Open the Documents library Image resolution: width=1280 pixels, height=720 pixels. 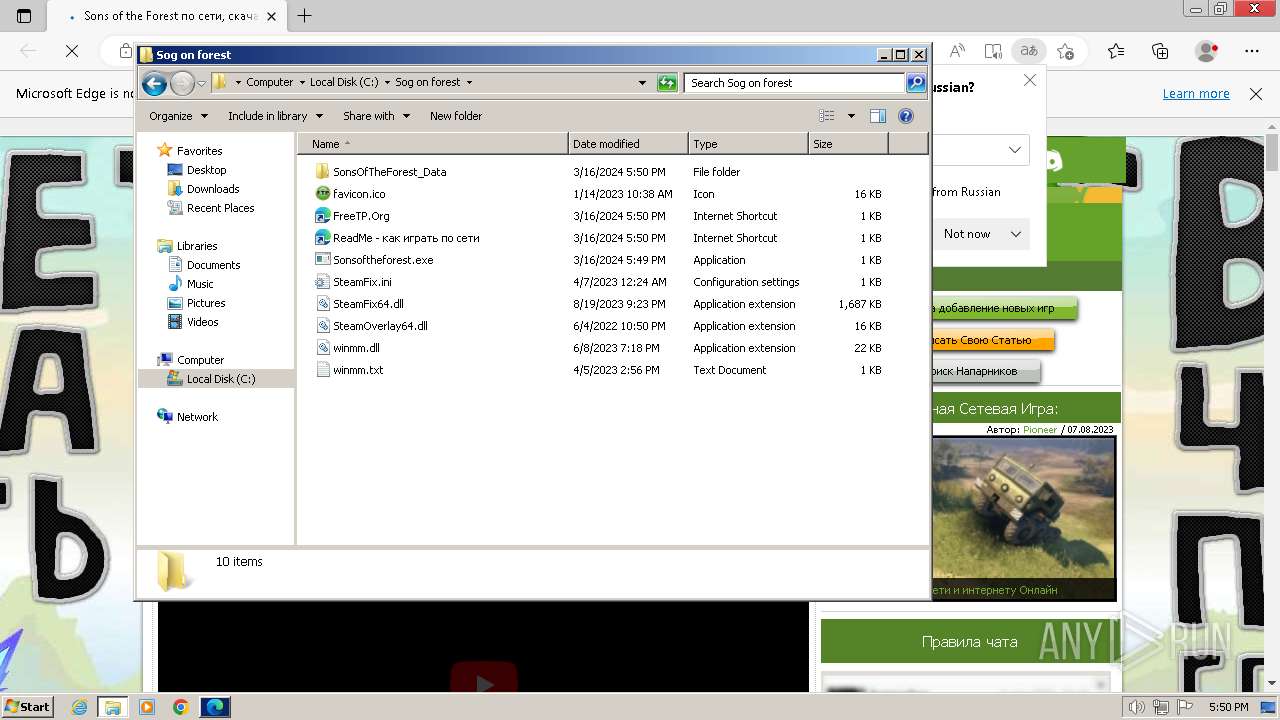click(213, 265)
